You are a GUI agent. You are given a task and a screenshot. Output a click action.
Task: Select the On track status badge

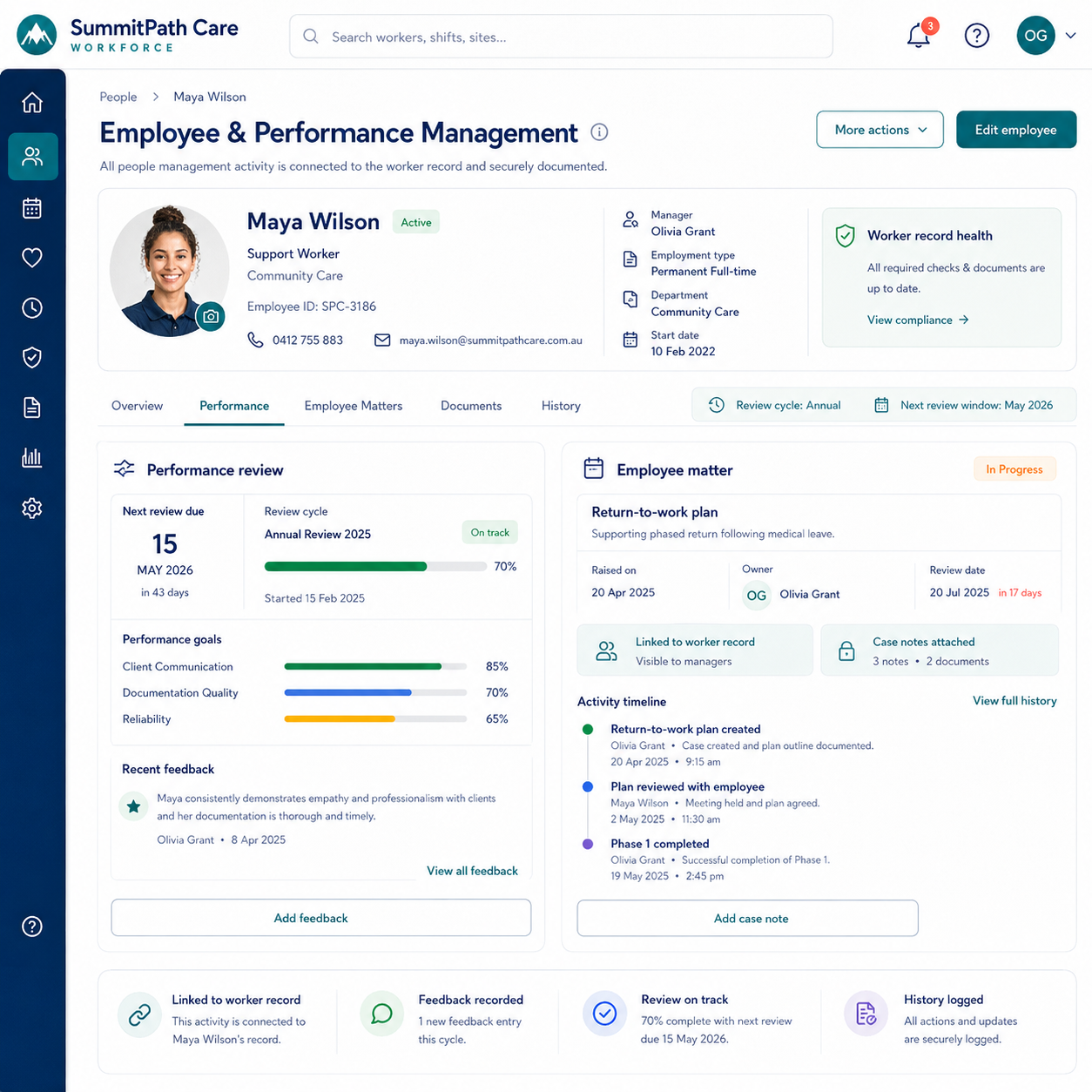(489, 532)
